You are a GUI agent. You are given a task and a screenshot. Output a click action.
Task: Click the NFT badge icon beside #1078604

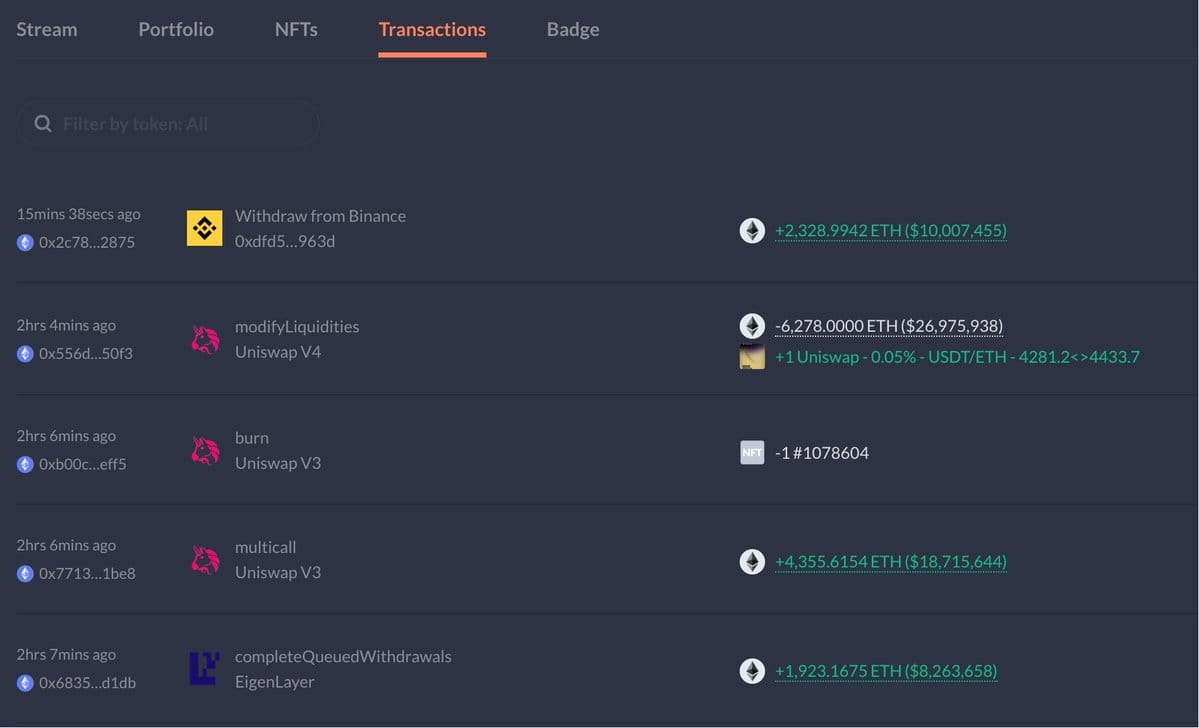coord(752,453)
